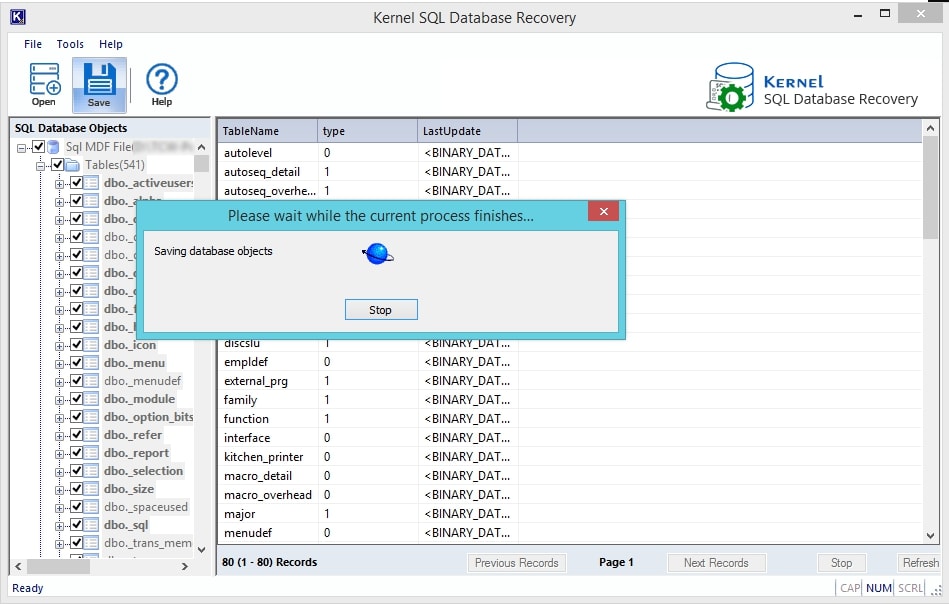Screen dimensions: 949x604
Task: Click the Next Records button
Action: pyautogui.click(x=716, y=563)
